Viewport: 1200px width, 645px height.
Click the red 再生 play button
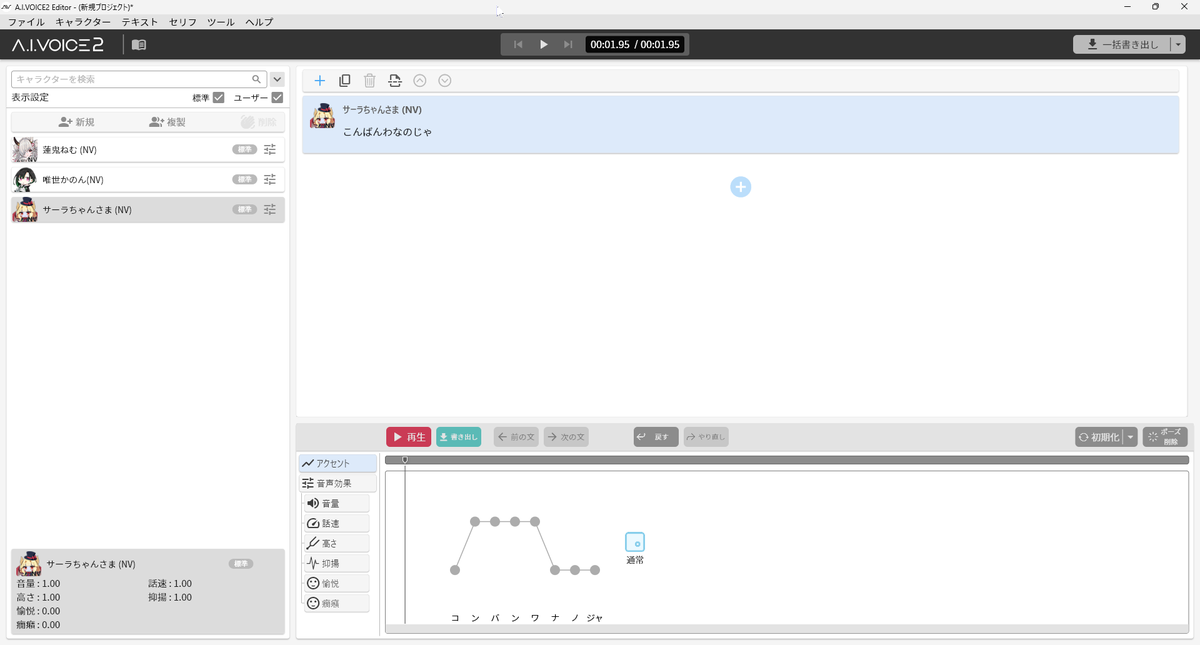tap(409, 437)
